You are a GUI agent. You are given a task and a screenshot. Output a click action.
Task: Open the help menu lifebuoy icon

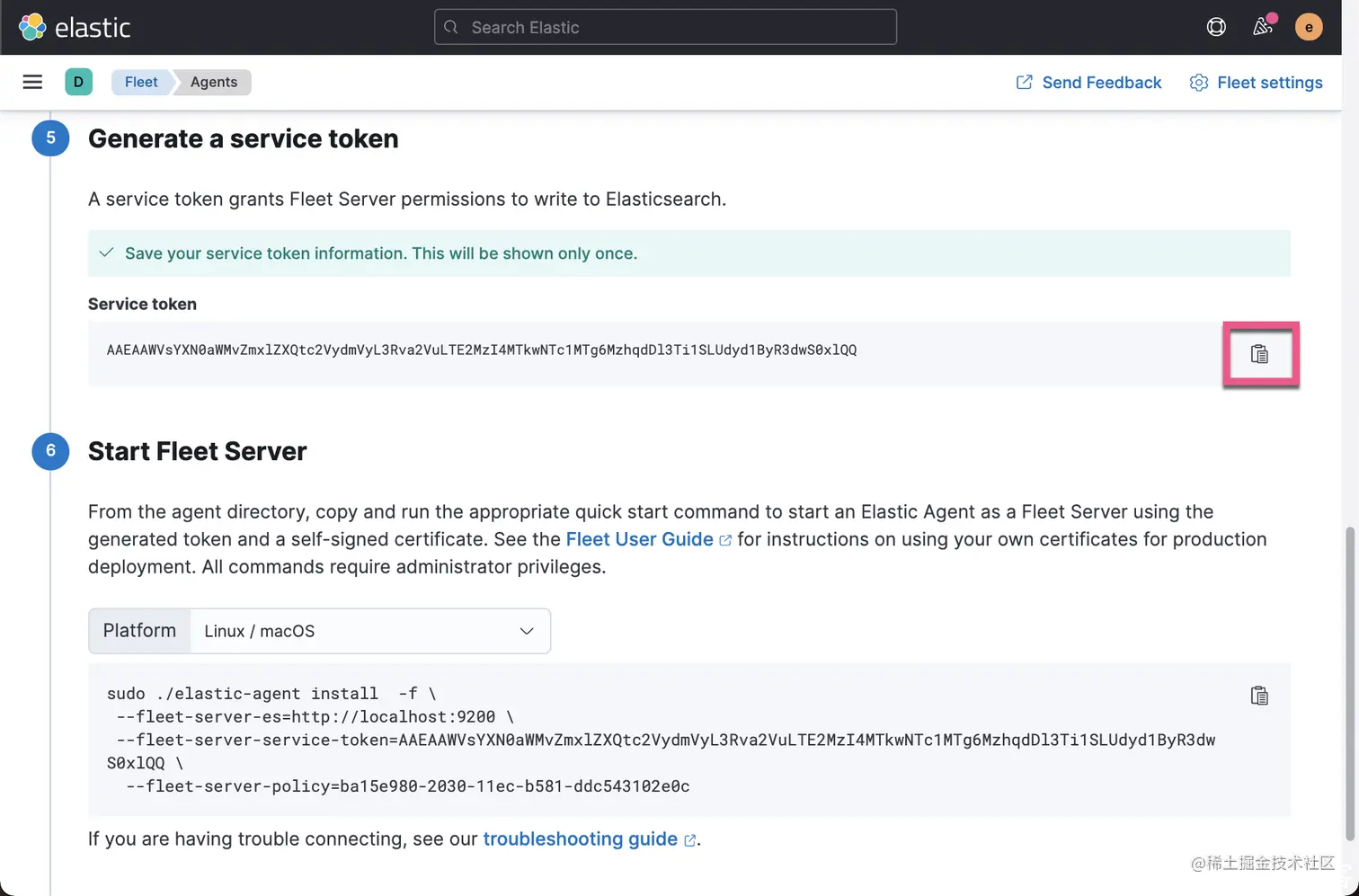pyautogui.click(x=1216, y=27)
